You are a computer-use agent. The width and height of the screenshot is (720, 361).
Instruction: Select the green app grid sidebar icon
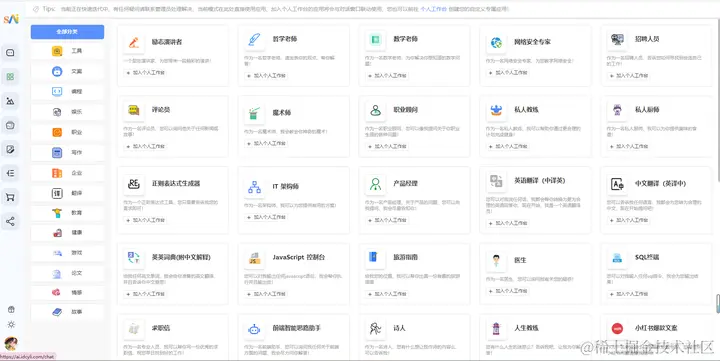coord(10,77)
